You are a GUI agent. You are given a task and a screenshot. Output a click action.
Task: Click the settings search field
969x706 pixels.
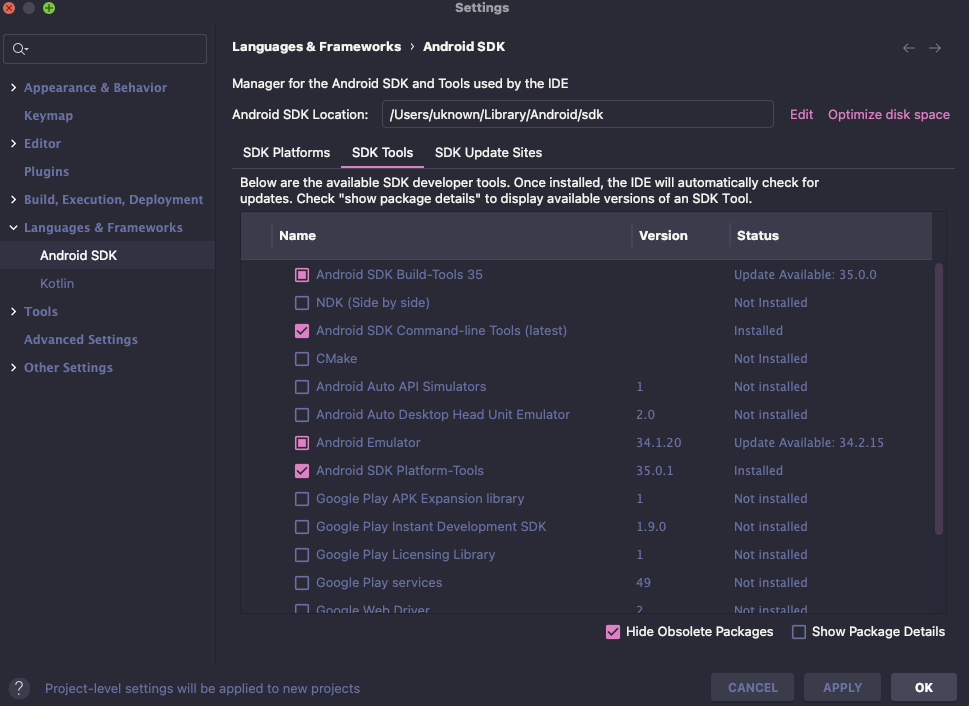(x=105, y=49)
